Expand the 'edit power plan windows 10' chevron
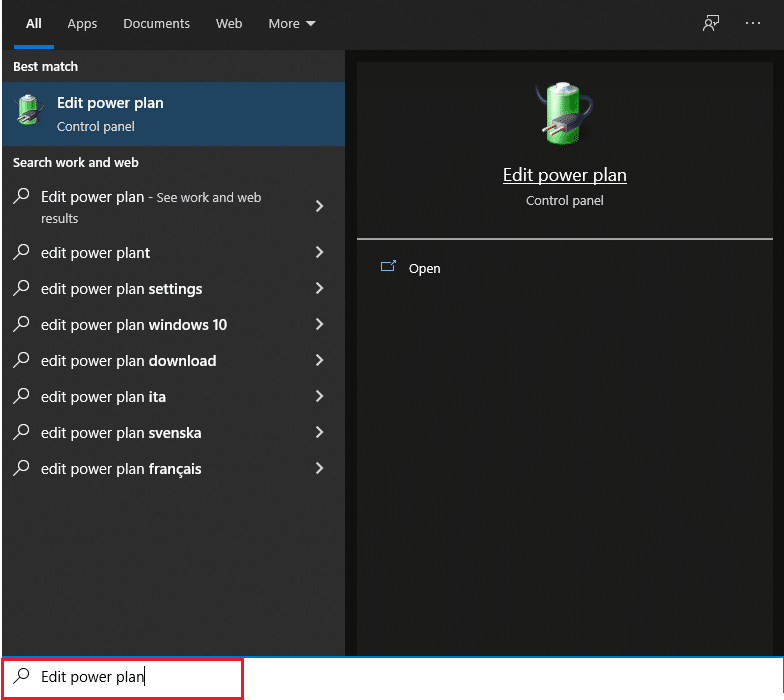The image size is (784, 700). 319,325
